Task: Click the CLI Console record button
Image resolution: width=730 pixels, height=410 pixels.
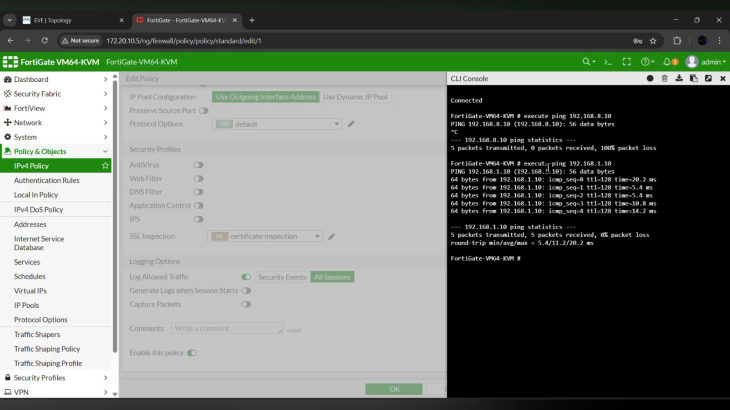Action: pyautogui.click(x=650, y=79)
